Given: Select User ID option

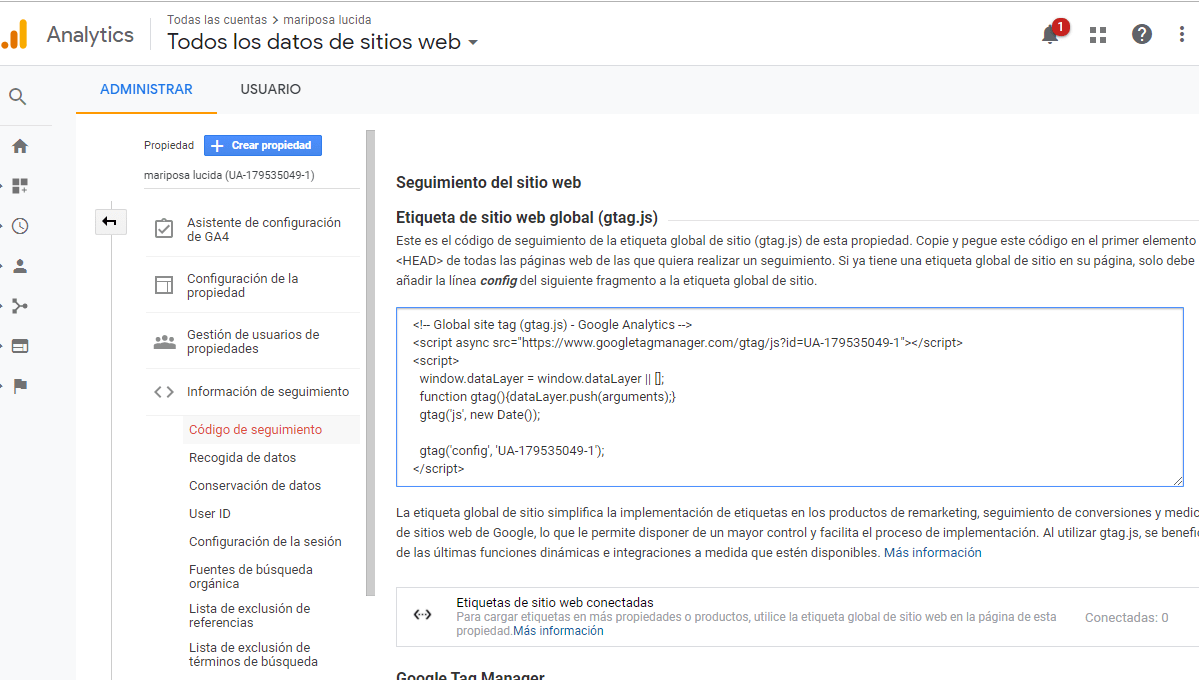Looking at the screenshot, I should (210, 514).
